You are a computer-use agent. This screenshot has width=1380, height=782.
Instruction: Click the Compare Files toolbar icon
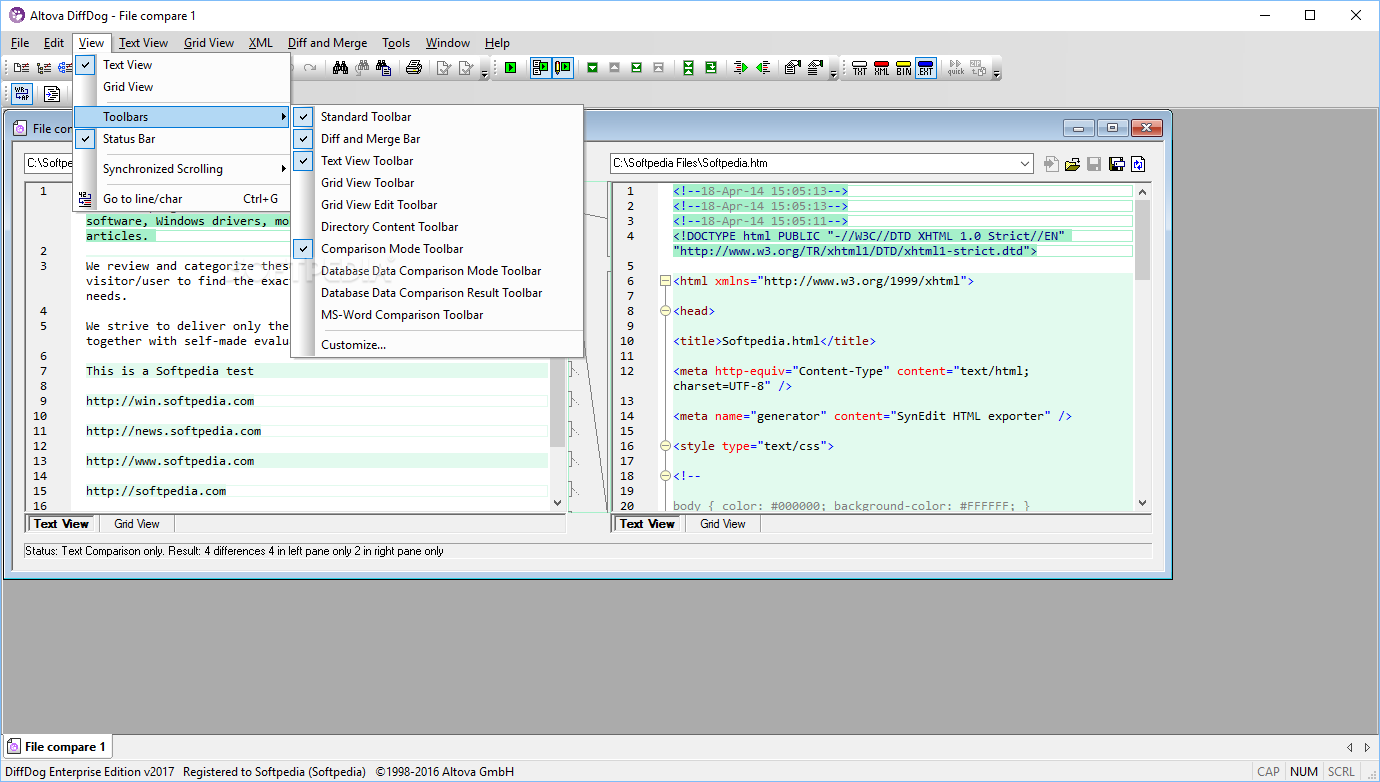pyautogui.click(x=22, y=68)
